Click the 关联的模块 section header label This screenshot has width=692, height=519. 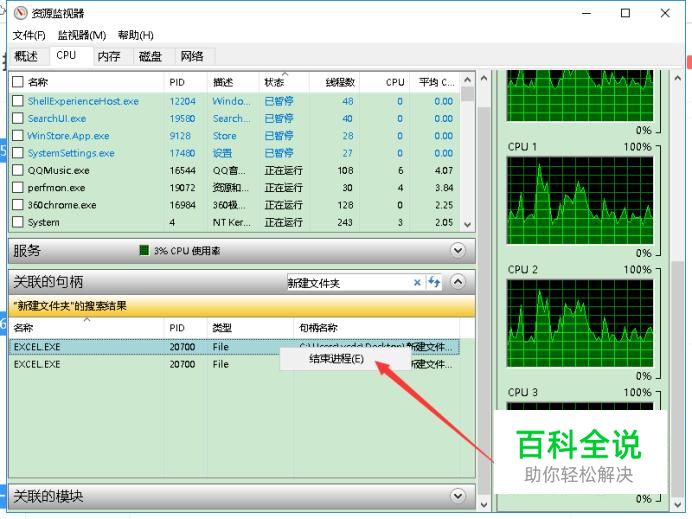click(48, 496)
